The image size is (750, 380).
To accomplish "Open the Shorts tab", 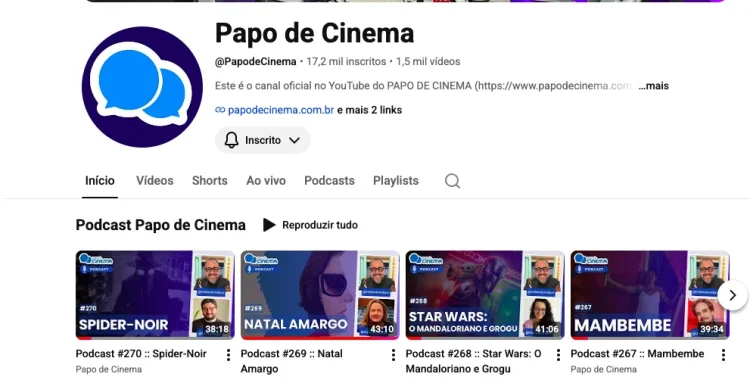I will (x=210, y=181).
